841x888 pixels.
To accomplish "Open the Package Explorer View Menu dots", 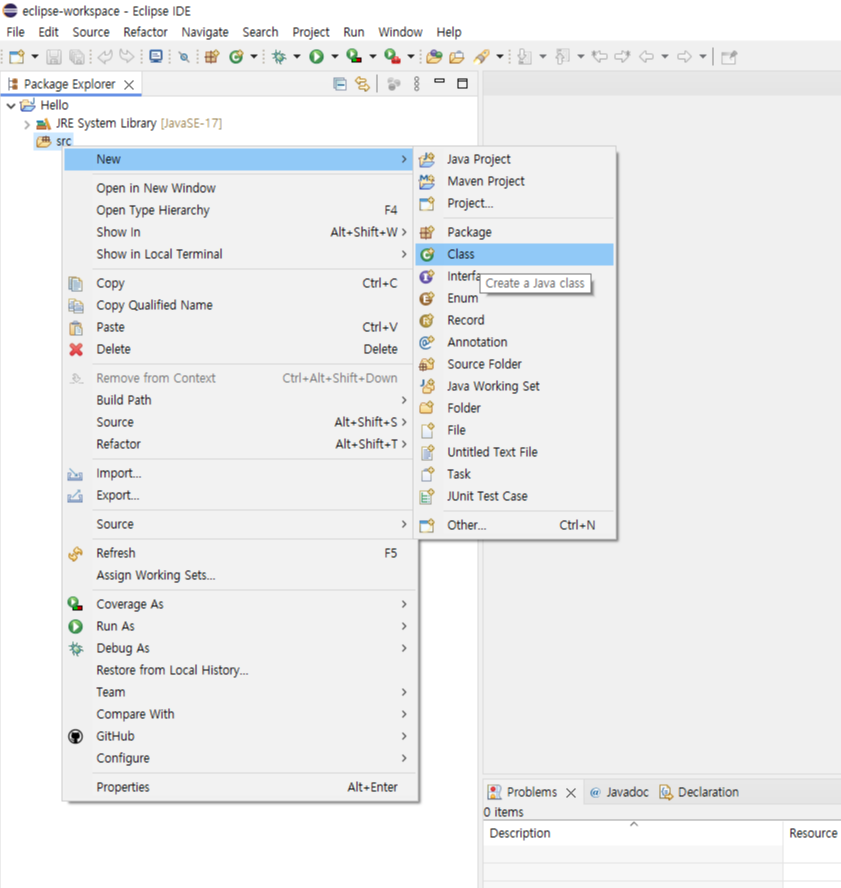I will click(417, 84).
